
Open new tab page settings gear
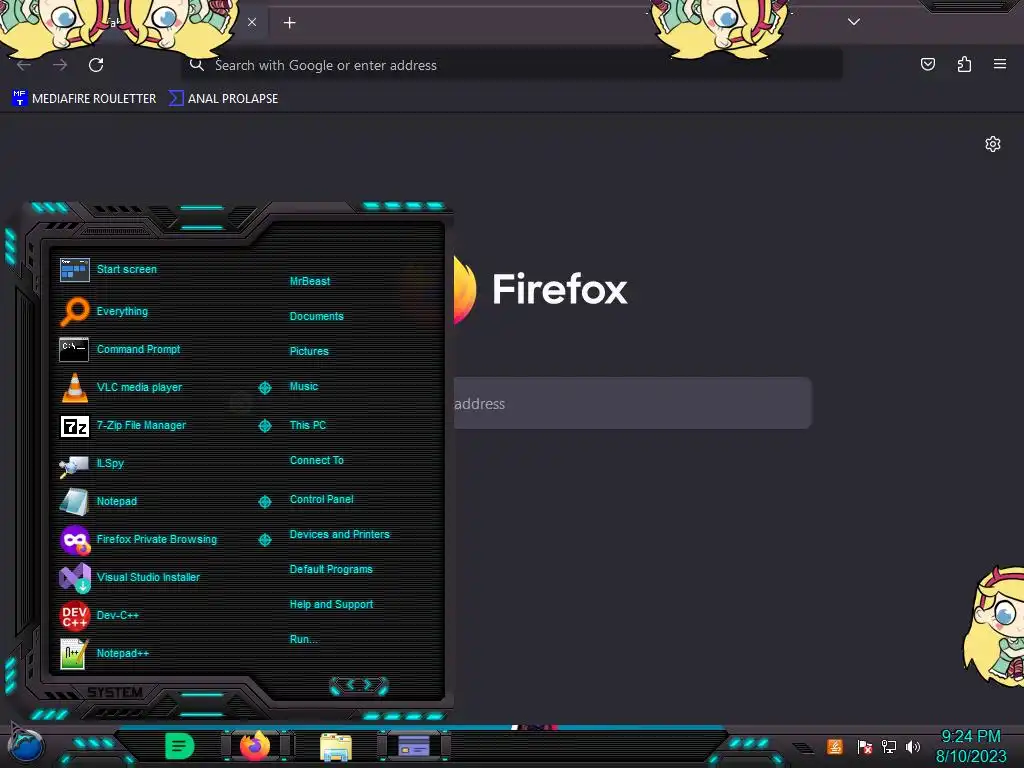[x=993, y=144]
